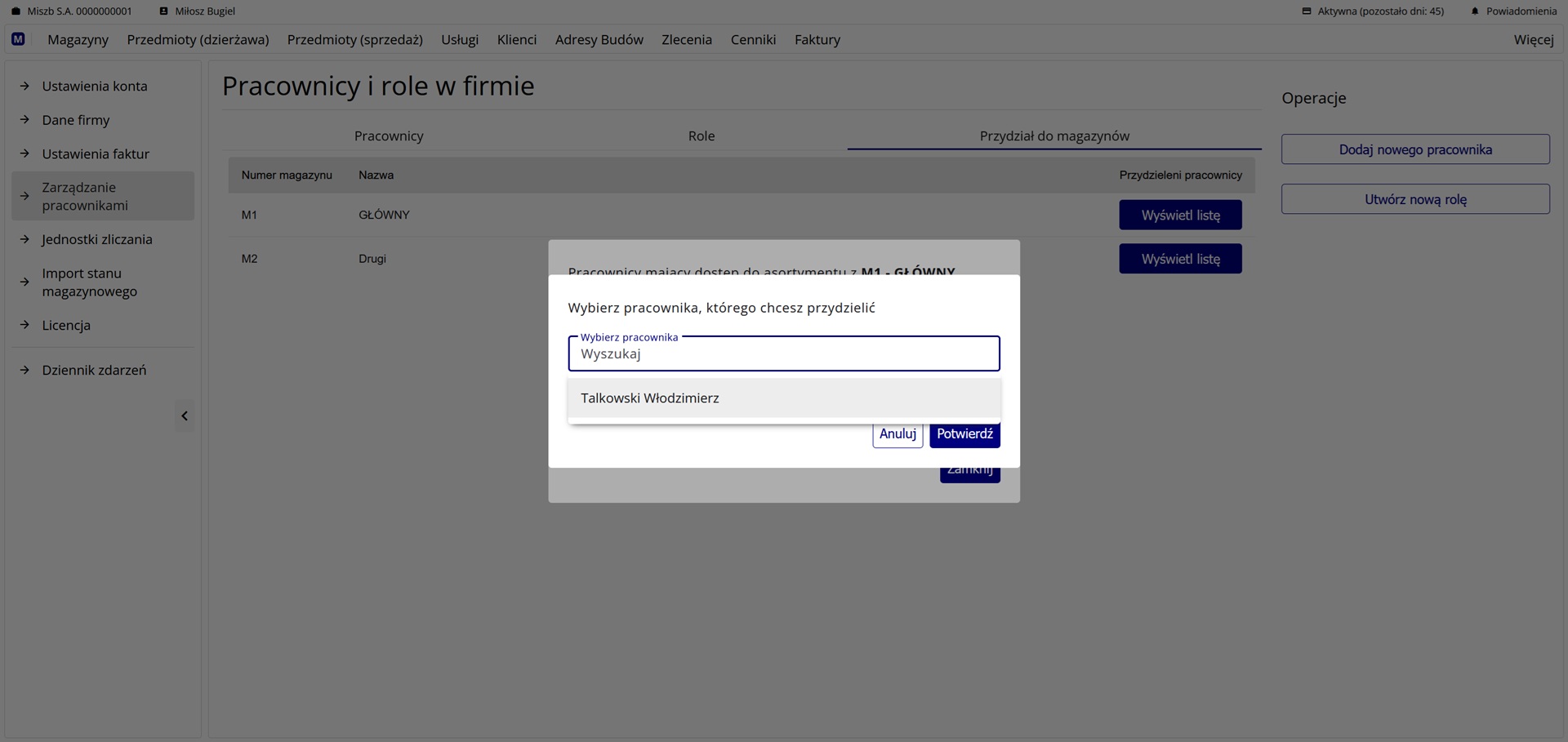Click the license card icon near Aktywna
Image resolution: width=1568 pixels, height=742 pixels.
point(1307,11)
